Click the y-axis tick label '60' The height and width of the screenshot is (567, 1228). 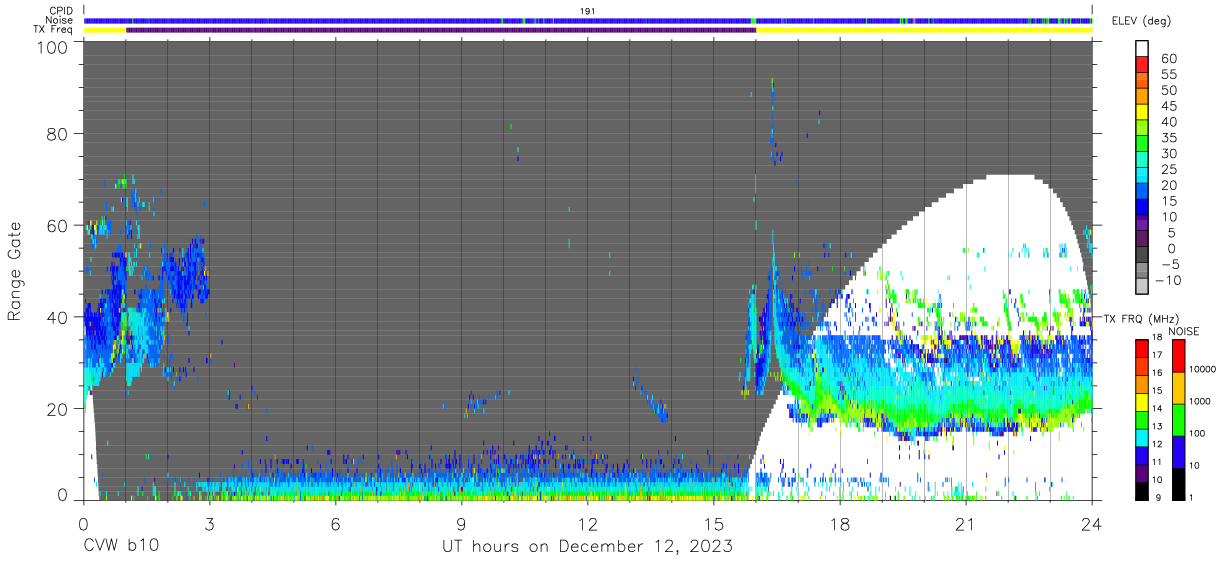pos(58,226)
